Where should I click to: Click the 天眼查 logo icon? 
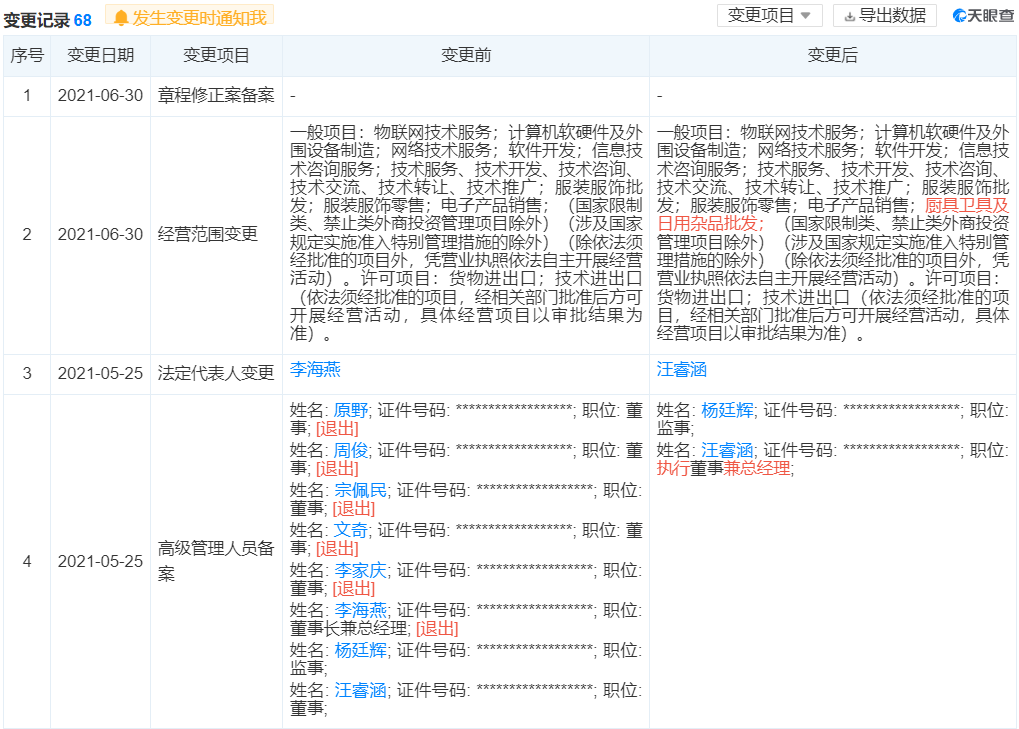click(960, 16)
